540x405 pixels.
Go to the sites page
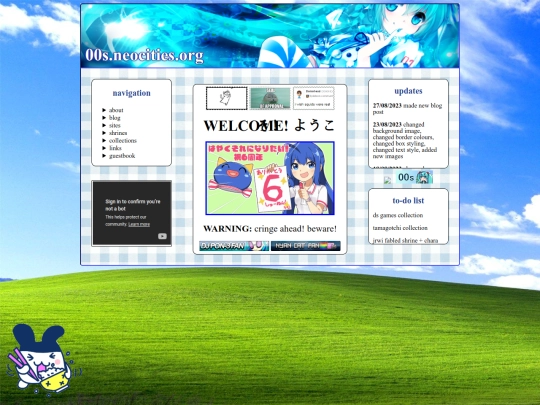point(114,125)
